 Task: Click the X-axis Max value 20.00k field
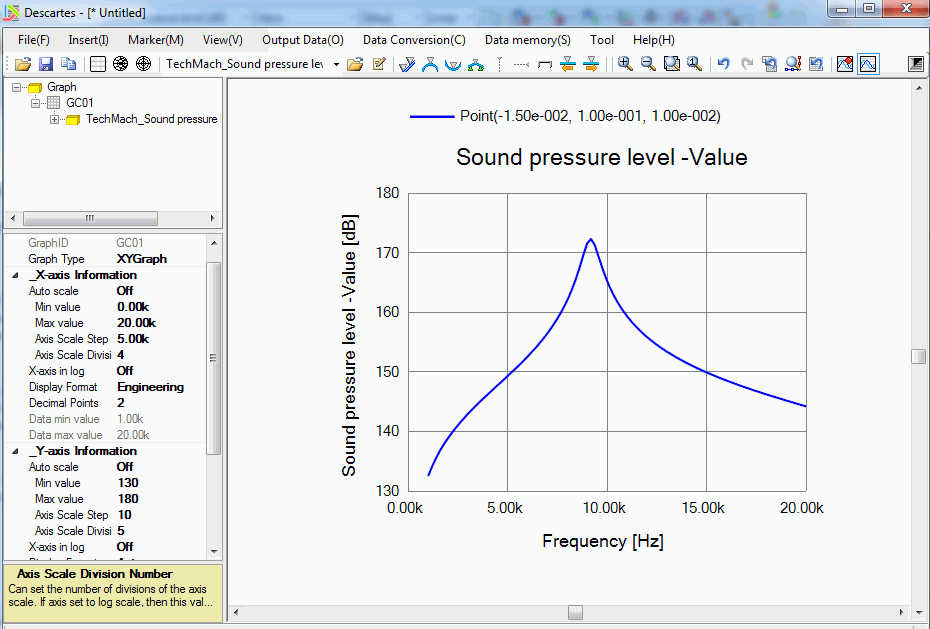136,323
